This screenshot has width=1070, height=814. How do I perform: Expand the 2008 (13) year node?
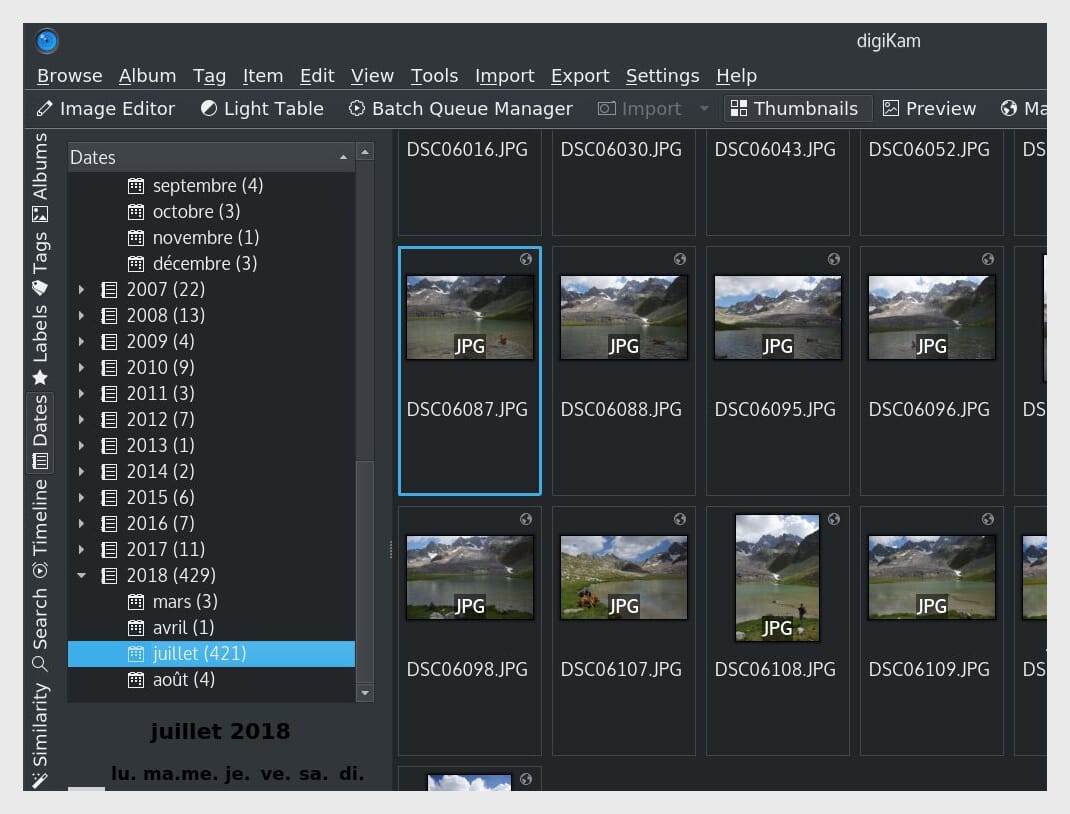[x=81, y=315]
